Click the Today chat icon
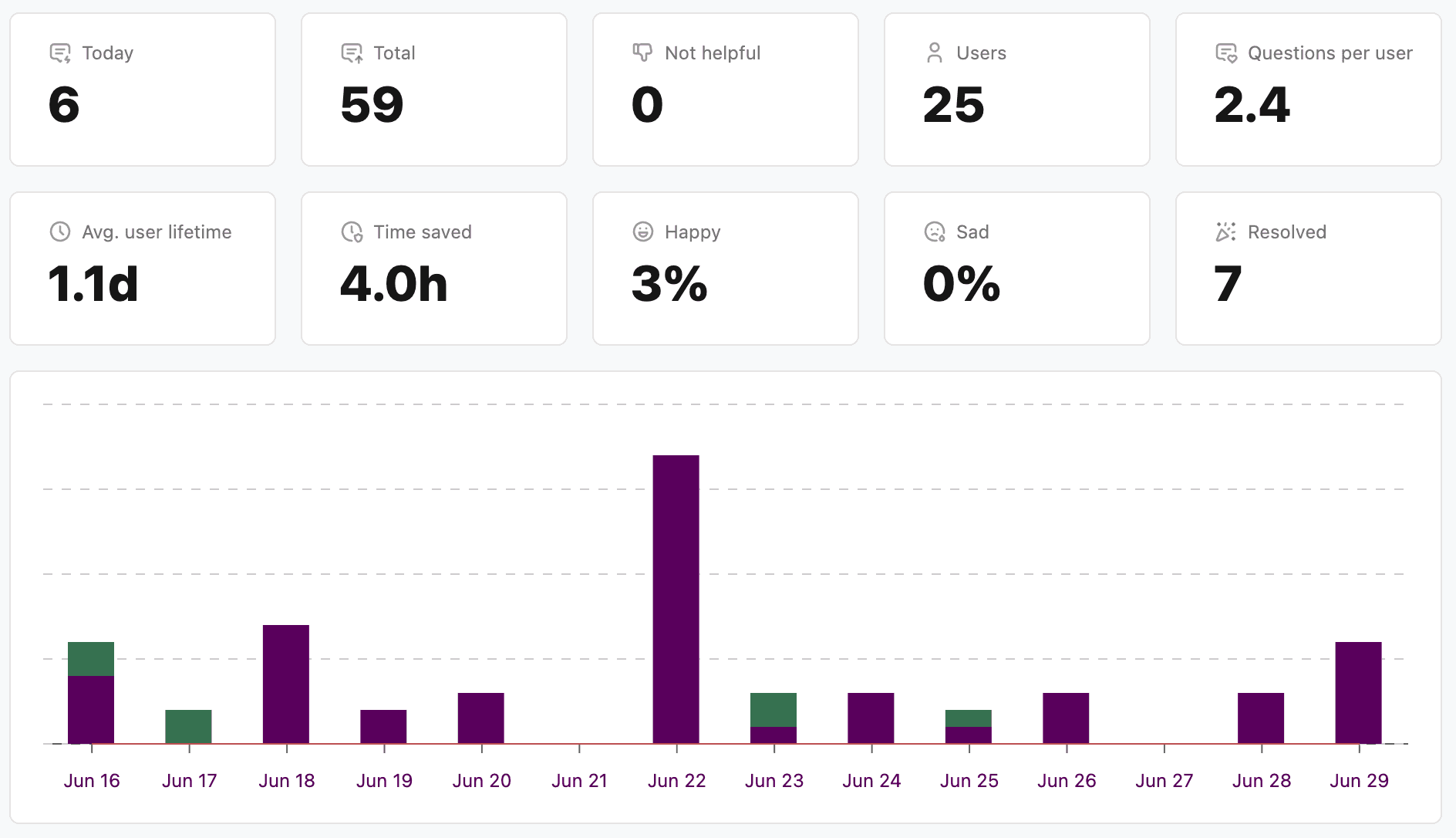This screenshot has height=838, width=1456. 60,53
